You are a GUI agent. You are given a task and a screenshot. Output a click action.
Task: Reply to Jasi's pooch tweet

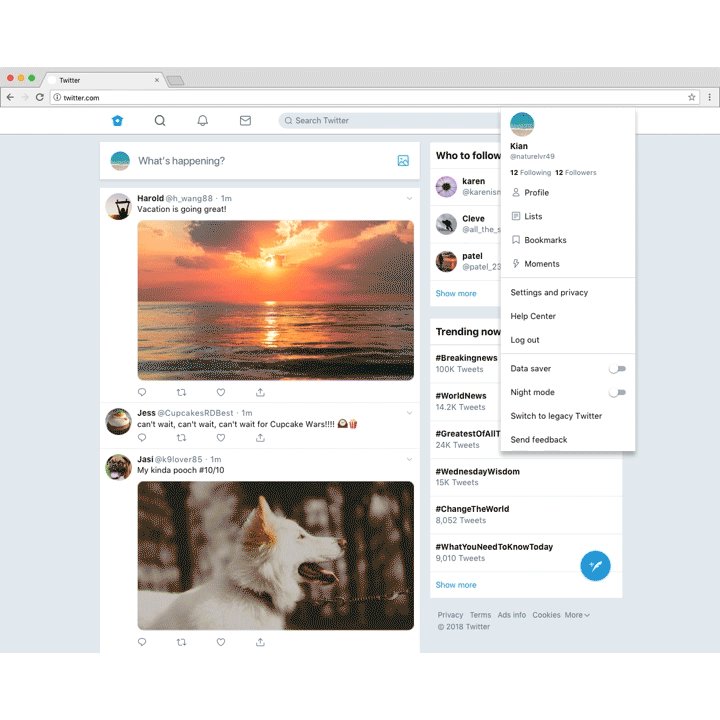[142, 642]
